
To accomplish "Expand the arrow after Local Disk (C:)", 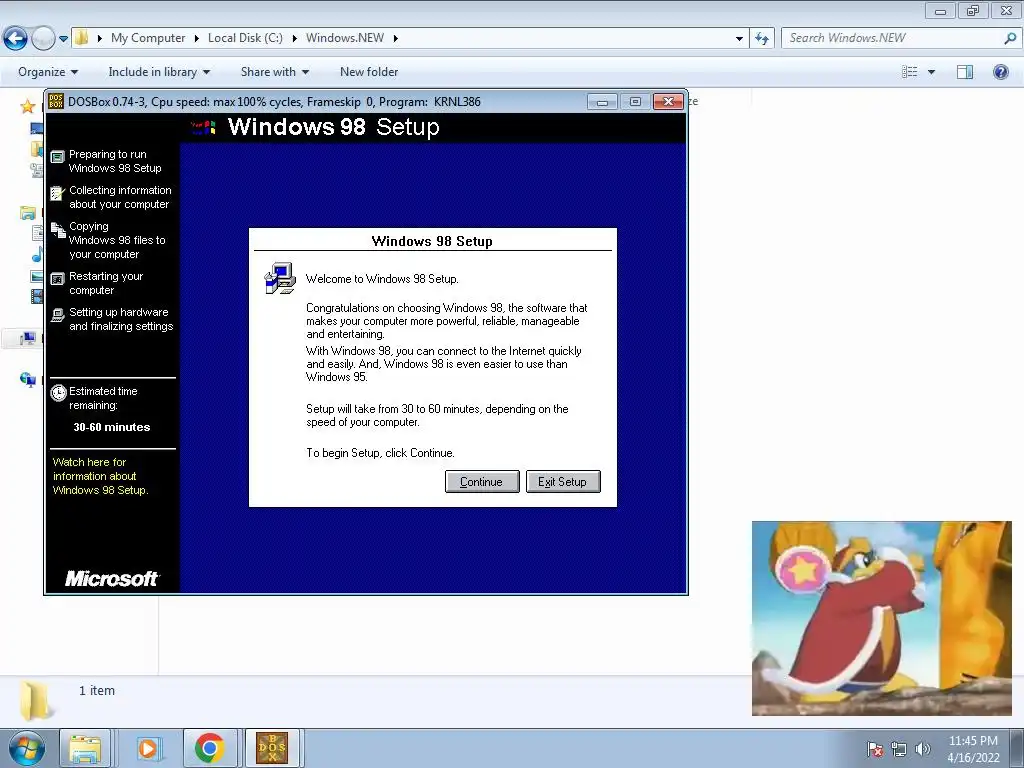I will (295, 39).
